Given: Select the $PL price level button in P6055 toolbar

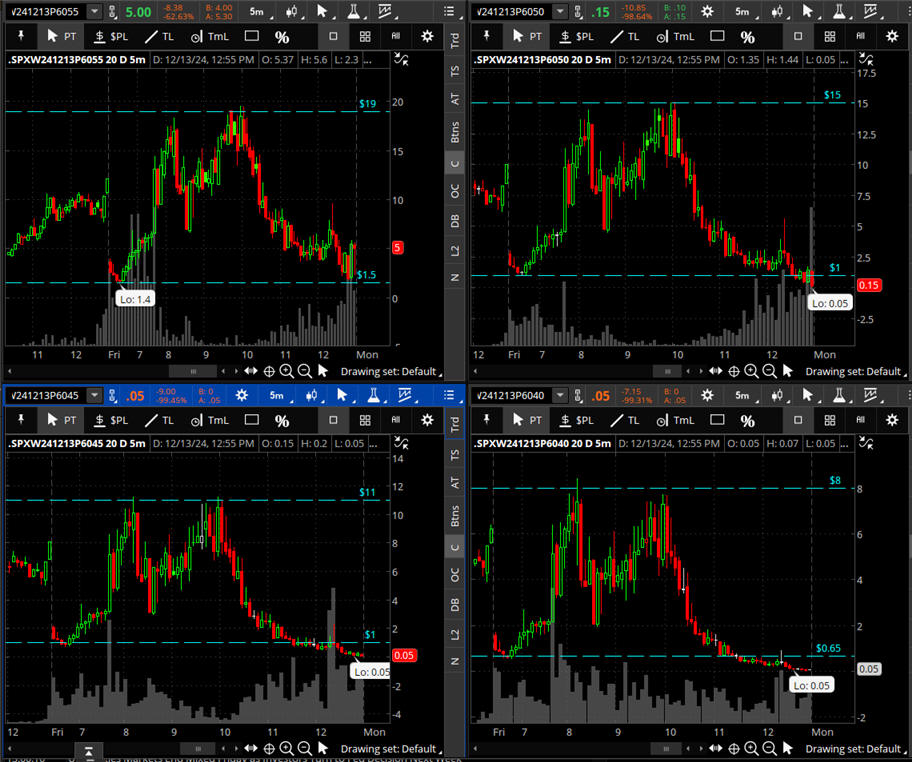Looking at the screenshot, I should (x=111, y=36).
